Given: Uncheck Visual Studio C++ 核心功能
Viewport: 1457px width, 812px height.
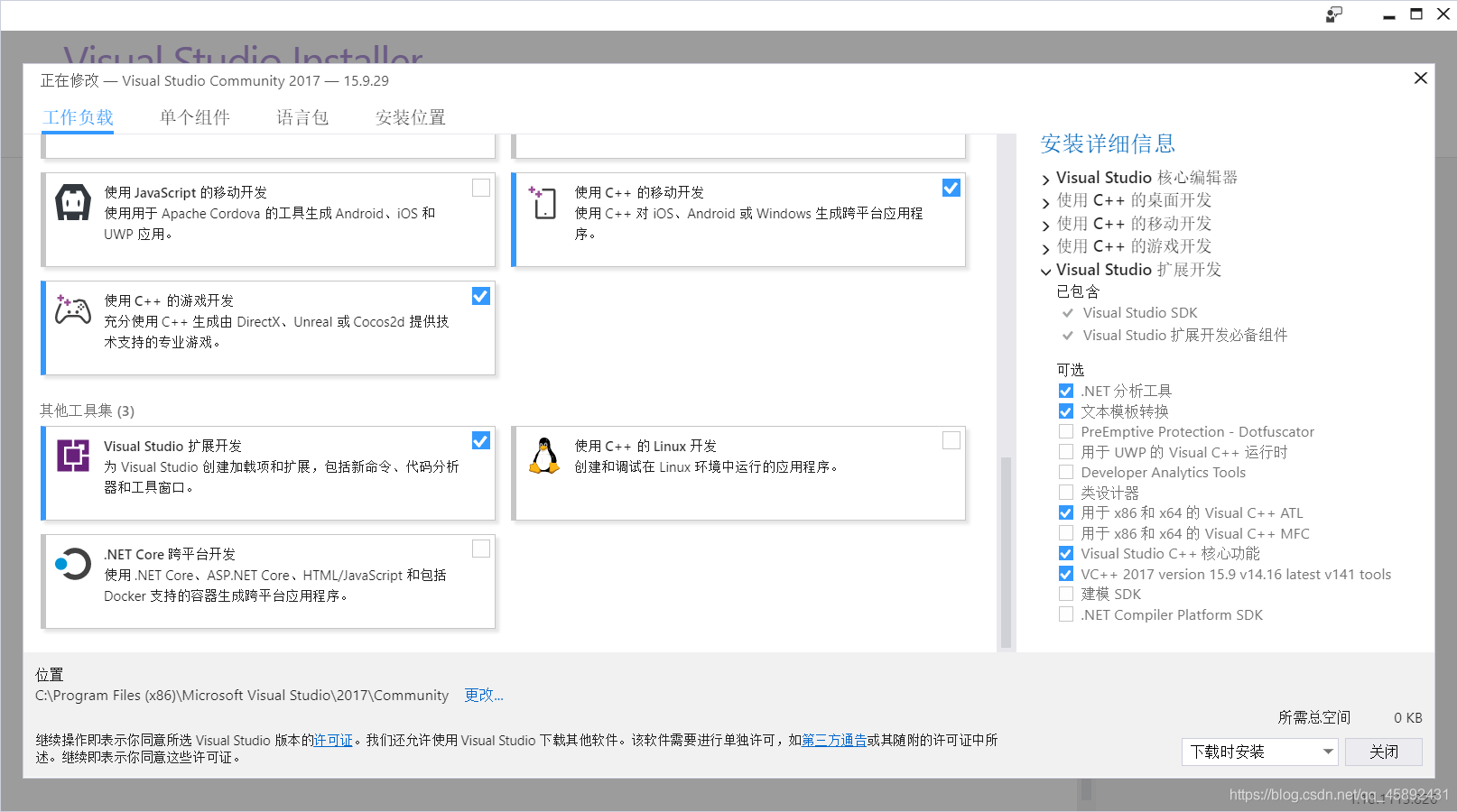Looking at the screenshot, I should 1066,553.
